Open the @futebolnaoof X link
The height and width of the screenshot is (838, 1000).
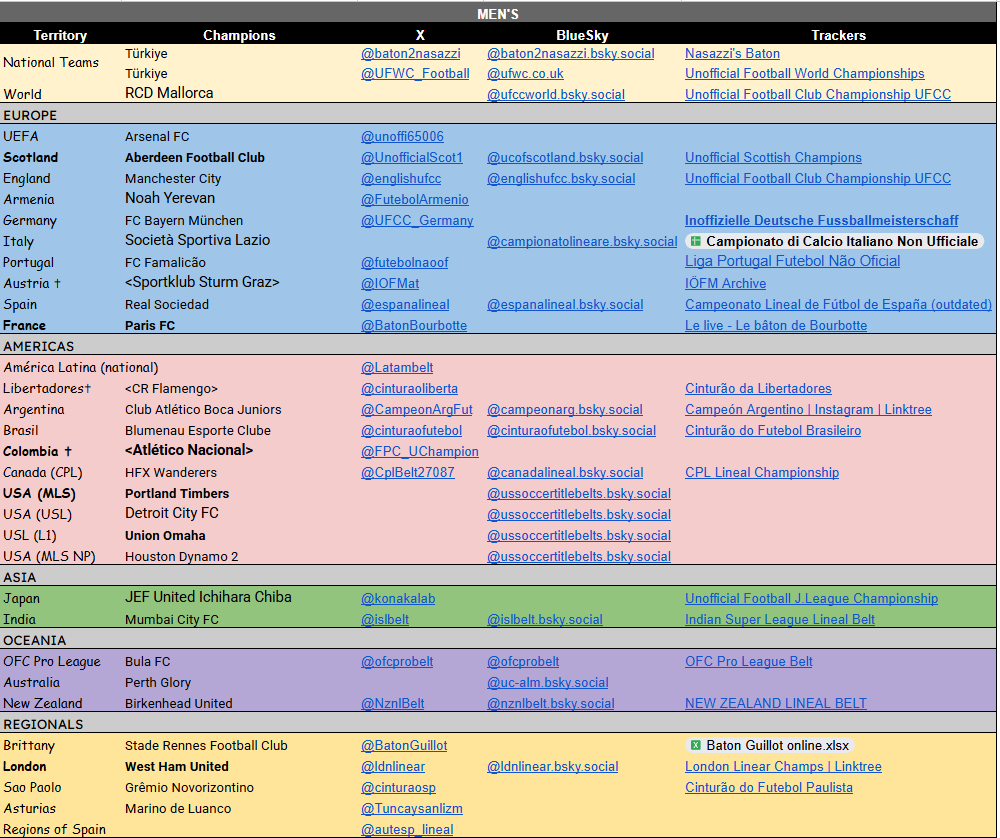coord(404,263)
